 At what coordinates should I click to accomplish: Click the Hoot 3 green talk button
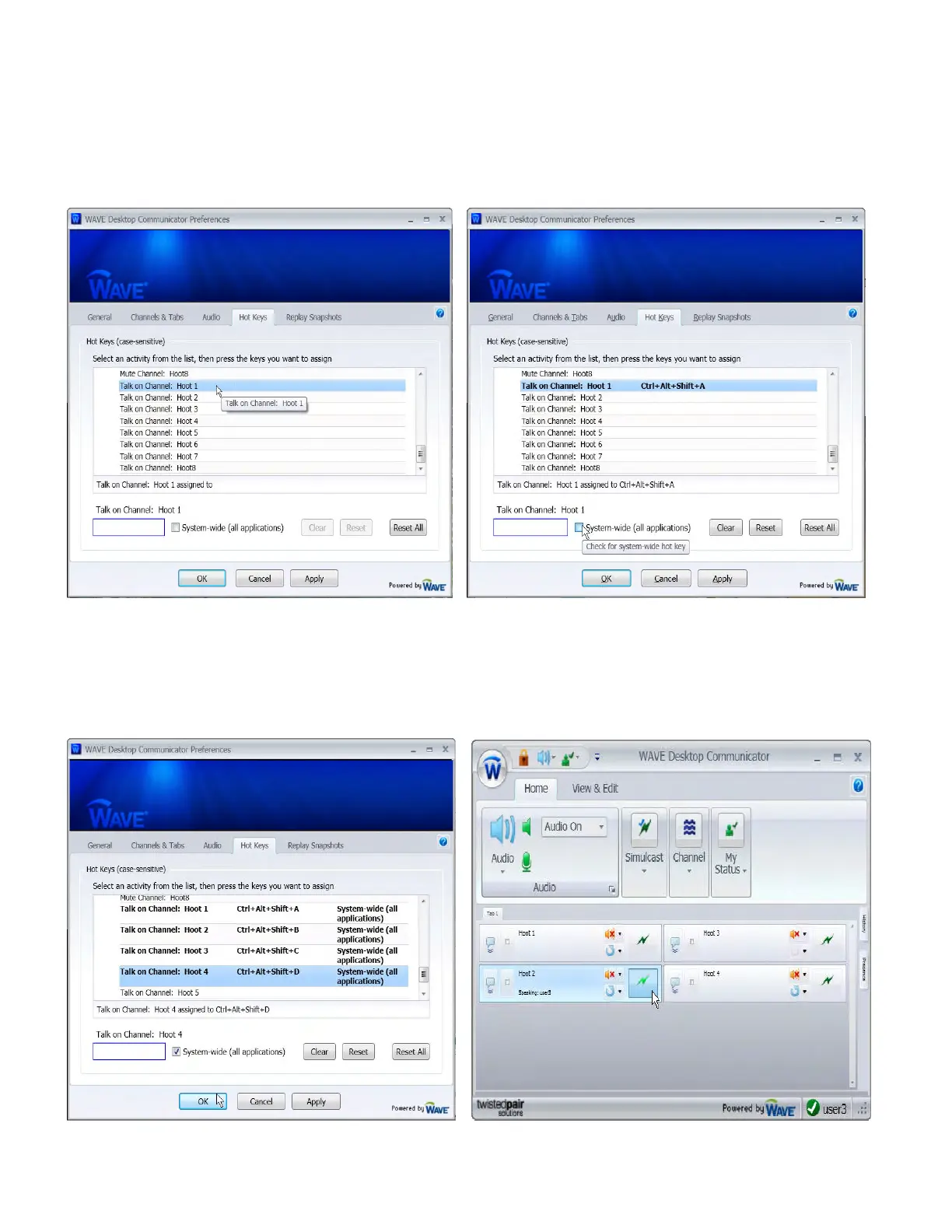[828, 940]
